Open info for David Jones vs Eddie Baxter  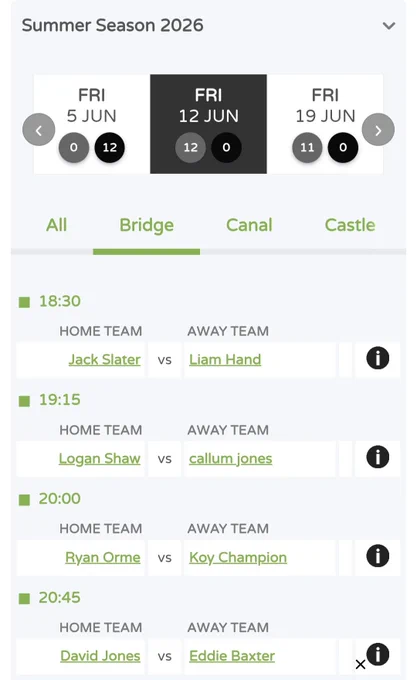click(378, 654)
